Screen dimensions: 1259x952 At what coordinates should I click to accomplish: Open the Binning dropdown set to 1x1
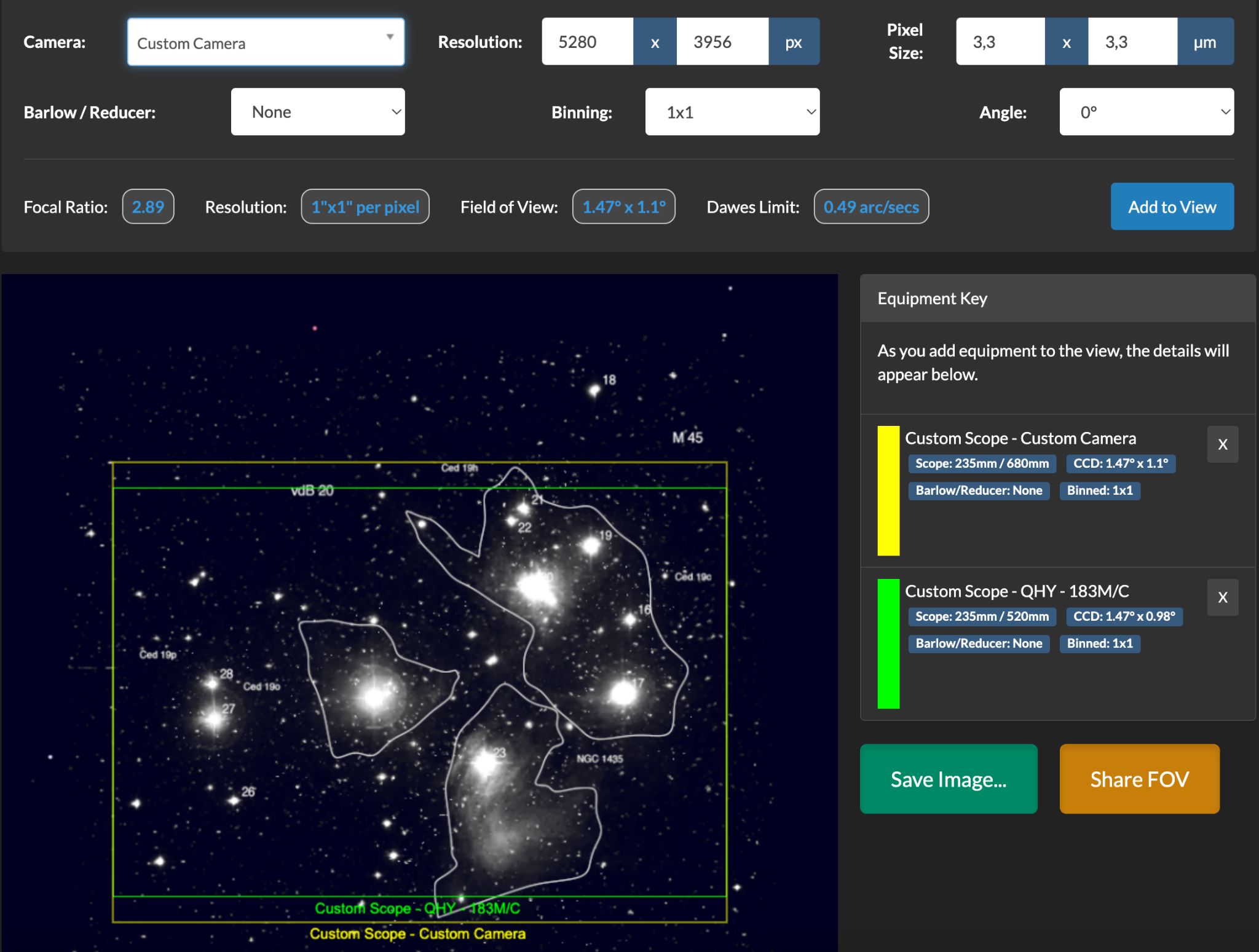(732, 112)
